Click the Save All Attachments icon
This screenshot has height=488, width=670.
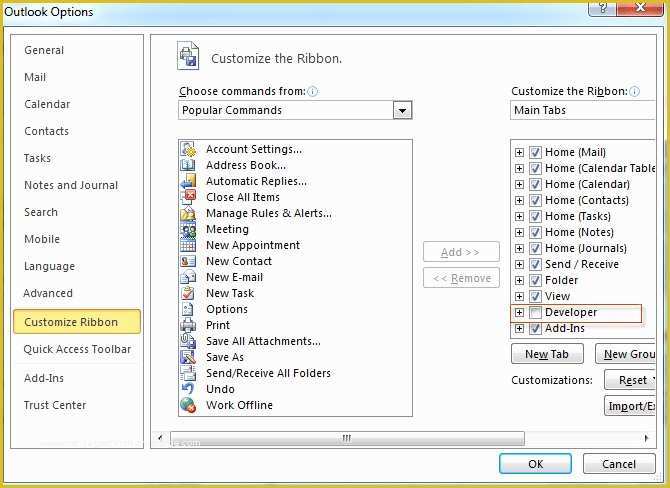click(x=188, y=341)
